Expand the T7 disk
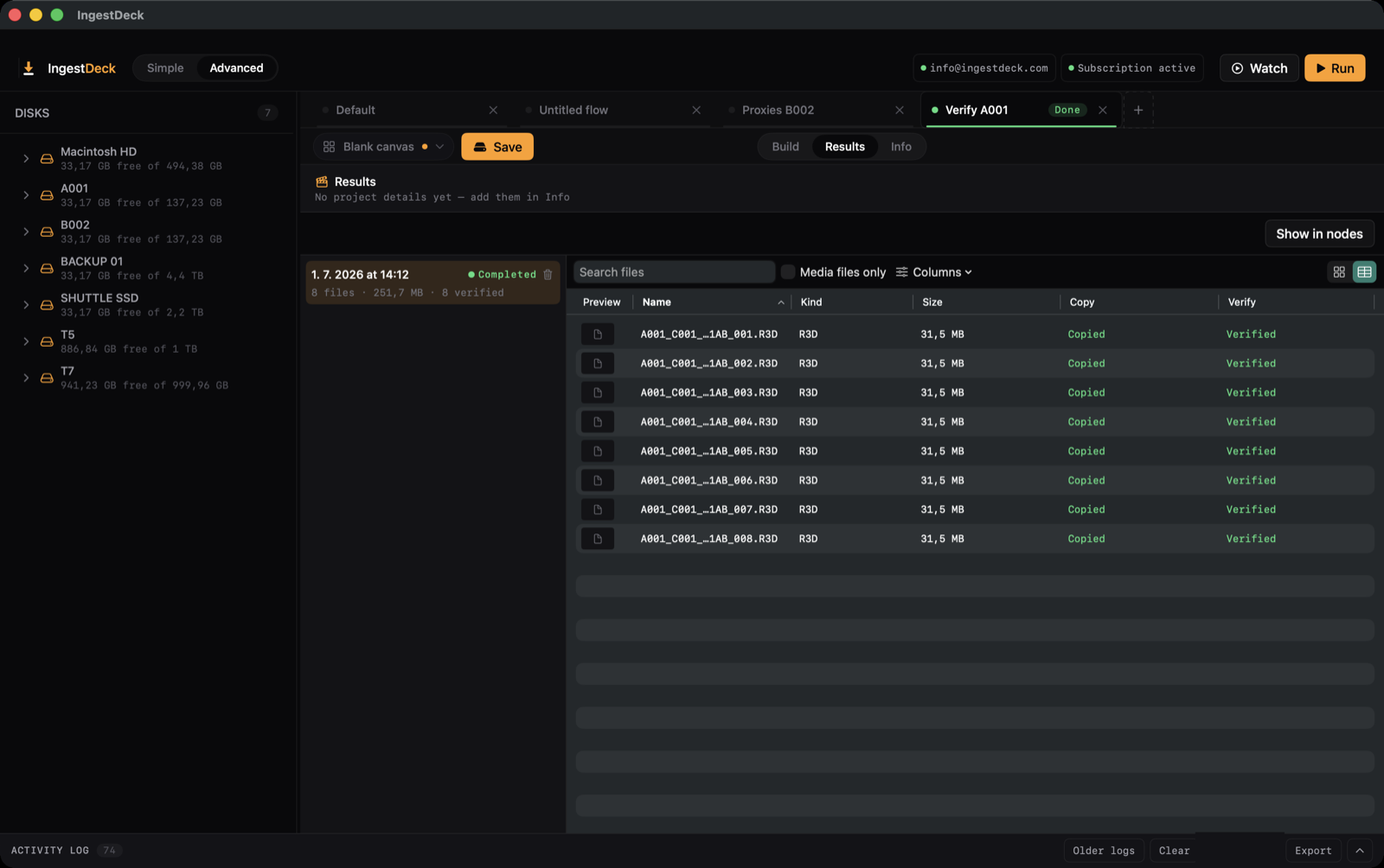This screenshot has width=1384, height=868. (x=26, y=379)
